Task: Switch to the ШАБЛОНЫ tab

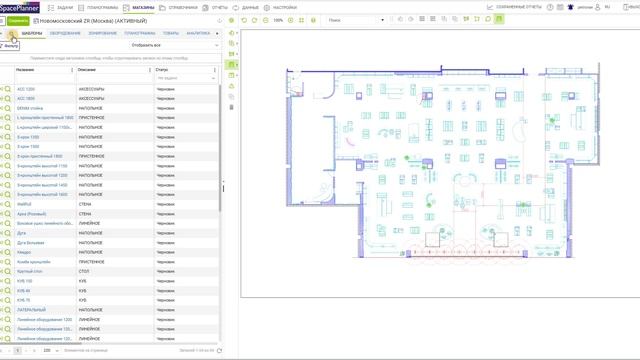Action: [x=32, y=33]
